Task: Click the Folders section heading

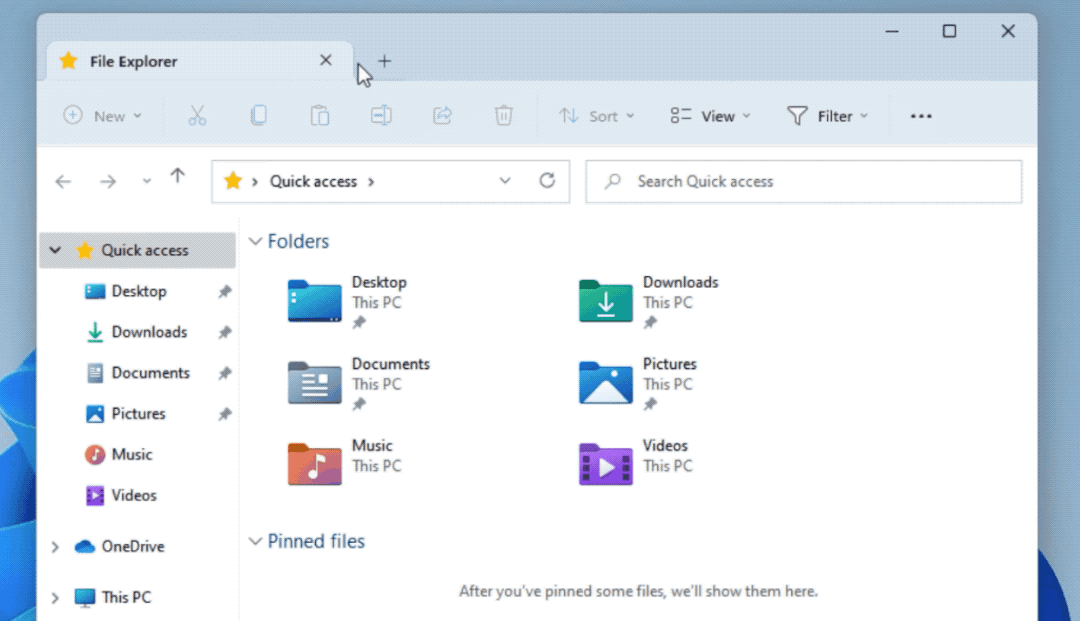Action: pyautogui.click(x=298, y=242)
